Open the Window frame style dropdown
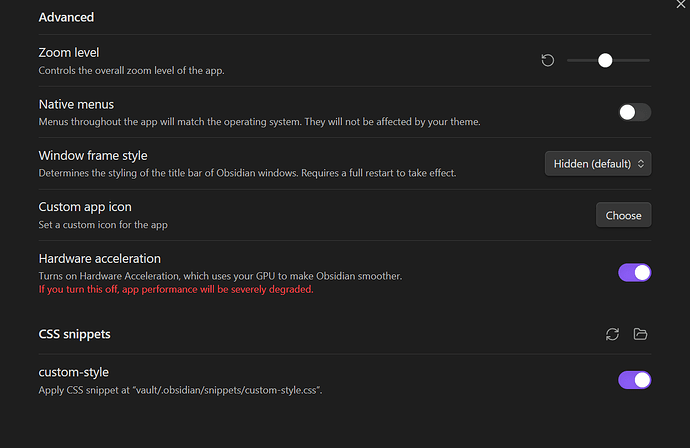 coord(598,164)
